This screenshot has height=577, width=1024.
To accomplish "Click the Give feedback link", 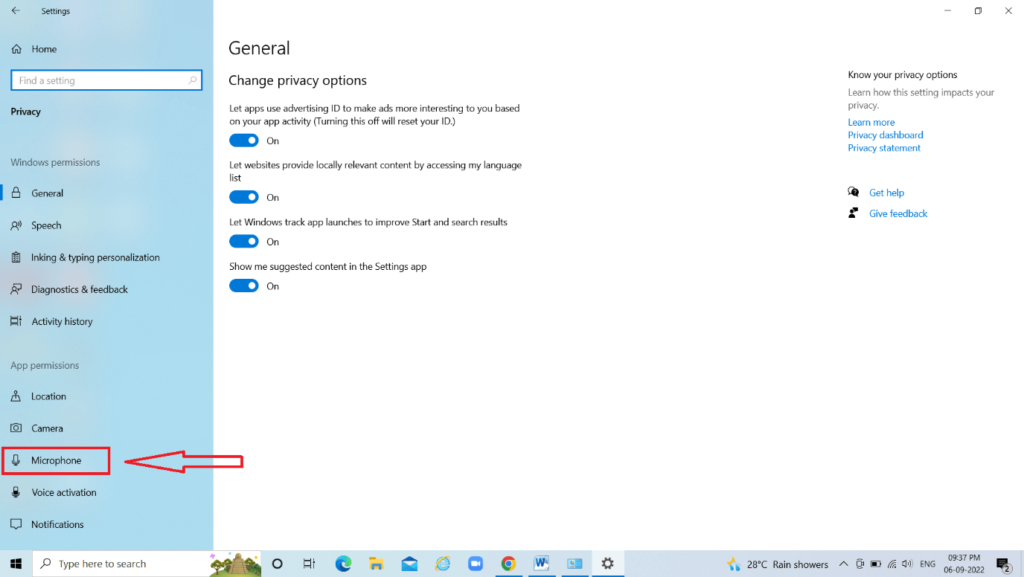I will point(898,213).
